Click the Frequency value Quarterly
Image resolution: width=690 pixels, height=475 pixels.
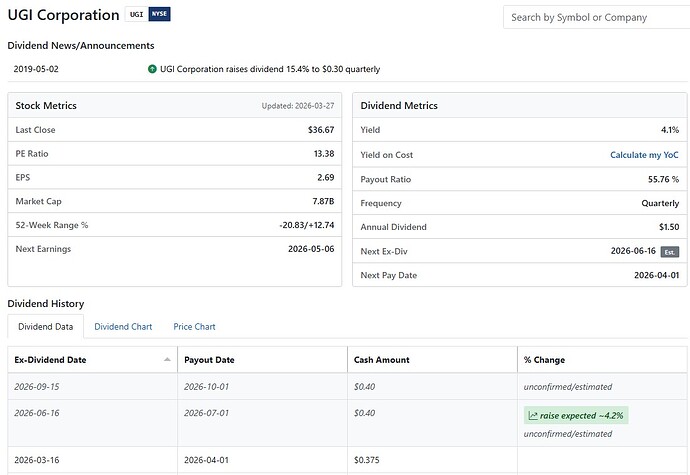pos(660,203)
